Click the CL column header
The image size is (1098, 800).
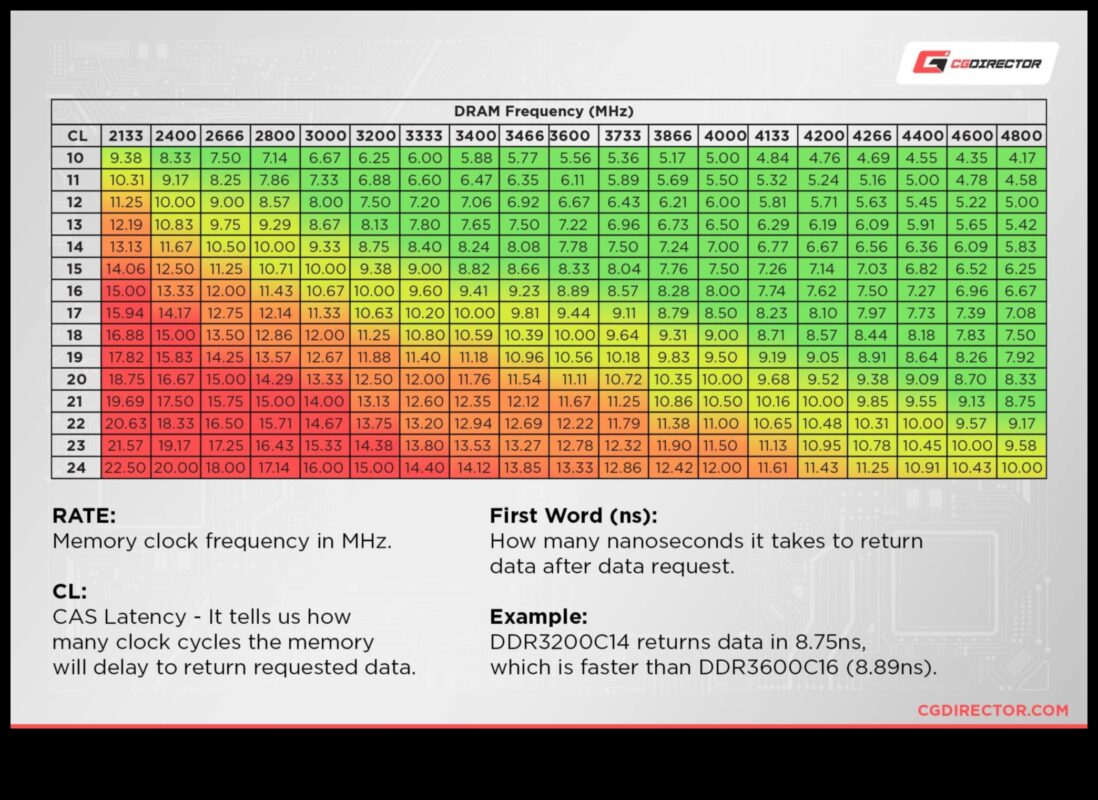tap(77, 135)
